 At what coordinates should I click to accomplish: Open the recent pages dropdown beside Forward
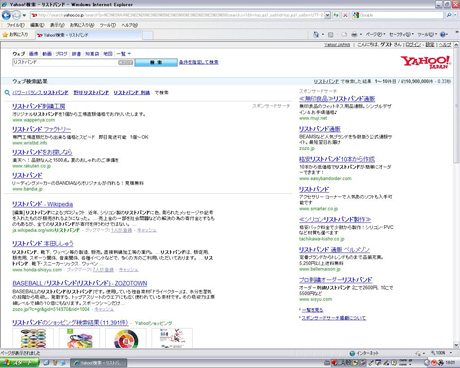(24, 16)
